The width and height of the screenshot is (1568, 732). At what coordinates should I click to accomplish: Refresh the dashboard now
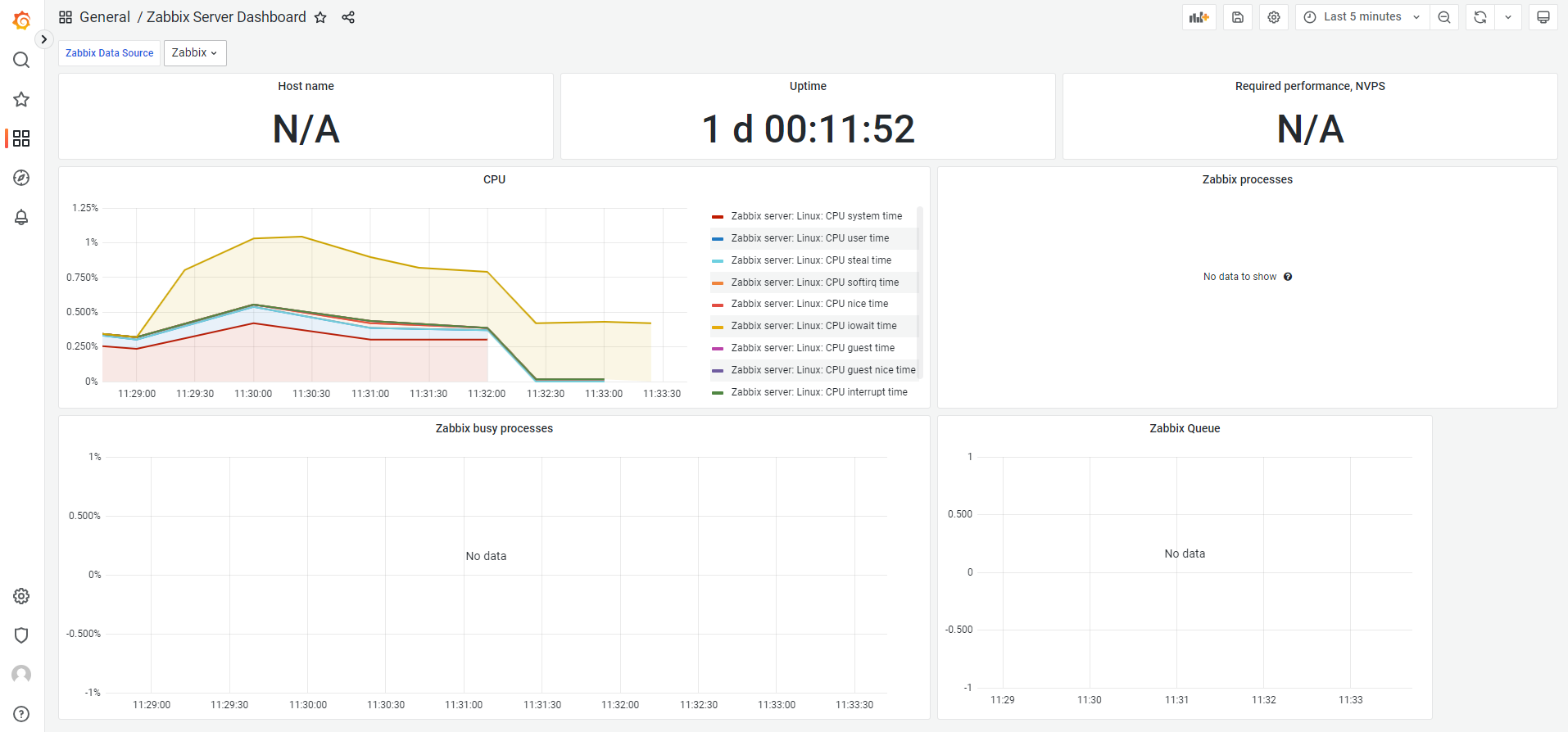point(1480,17)
